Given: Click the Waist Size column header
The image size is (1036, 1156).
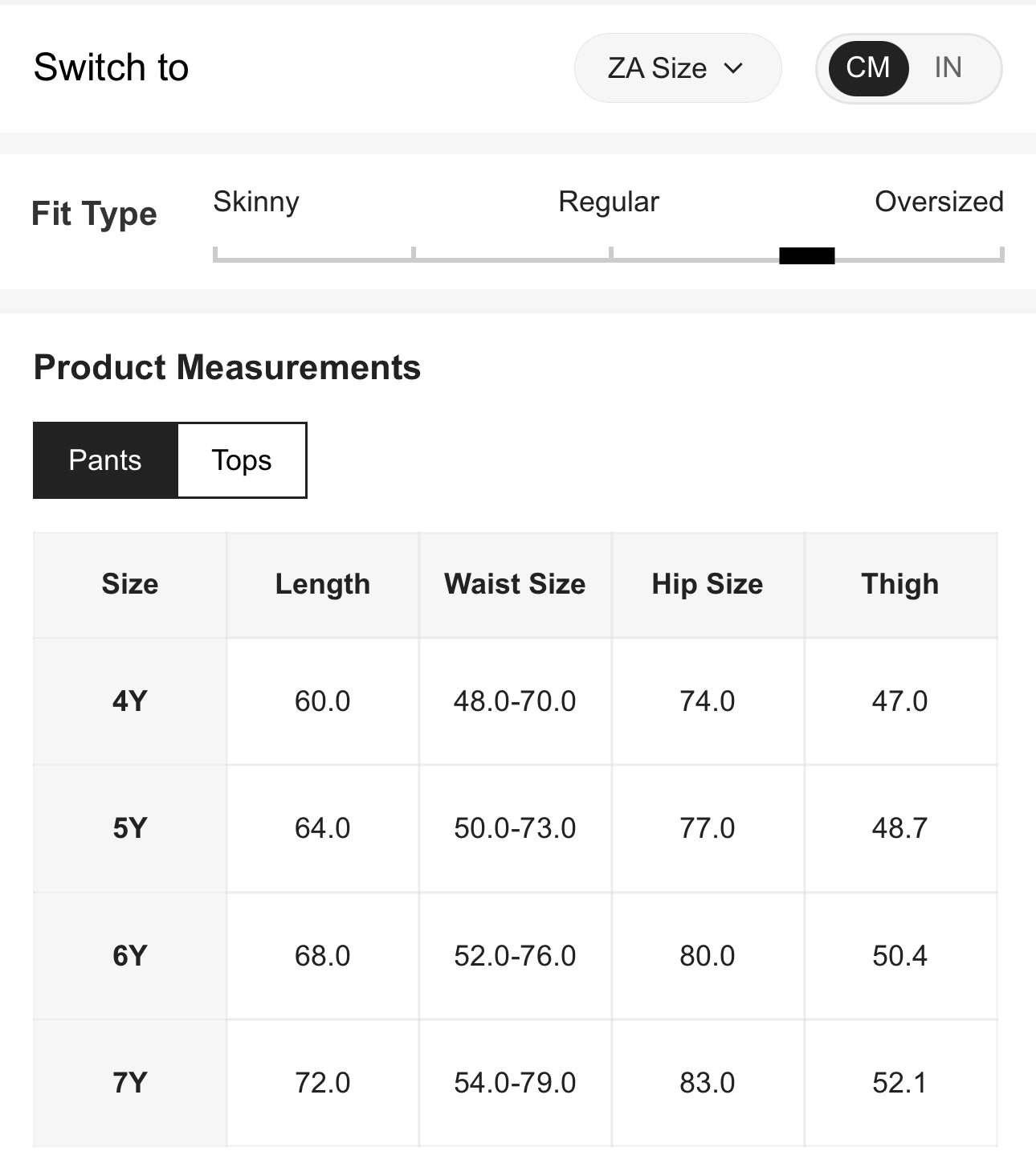Looking at the screenshot, I should pyautogui.click(x=515, y=584).
